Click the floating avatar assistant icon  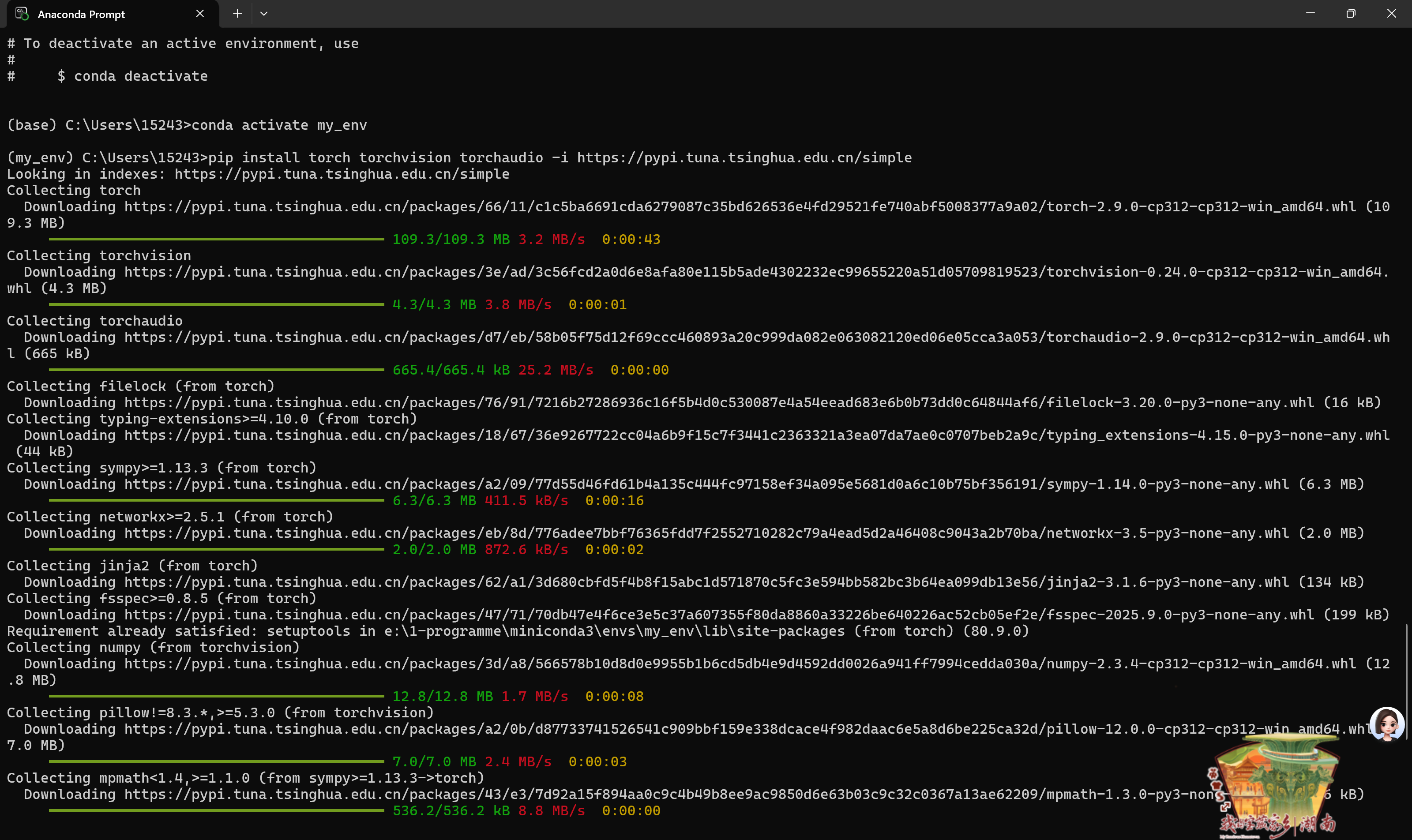(1387, 724)
